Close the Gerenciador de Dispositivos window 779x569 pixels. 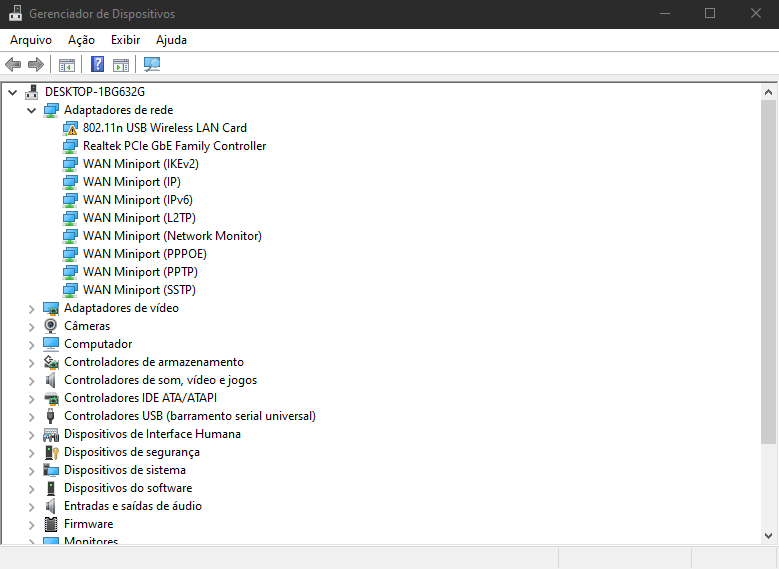(756, 13)
